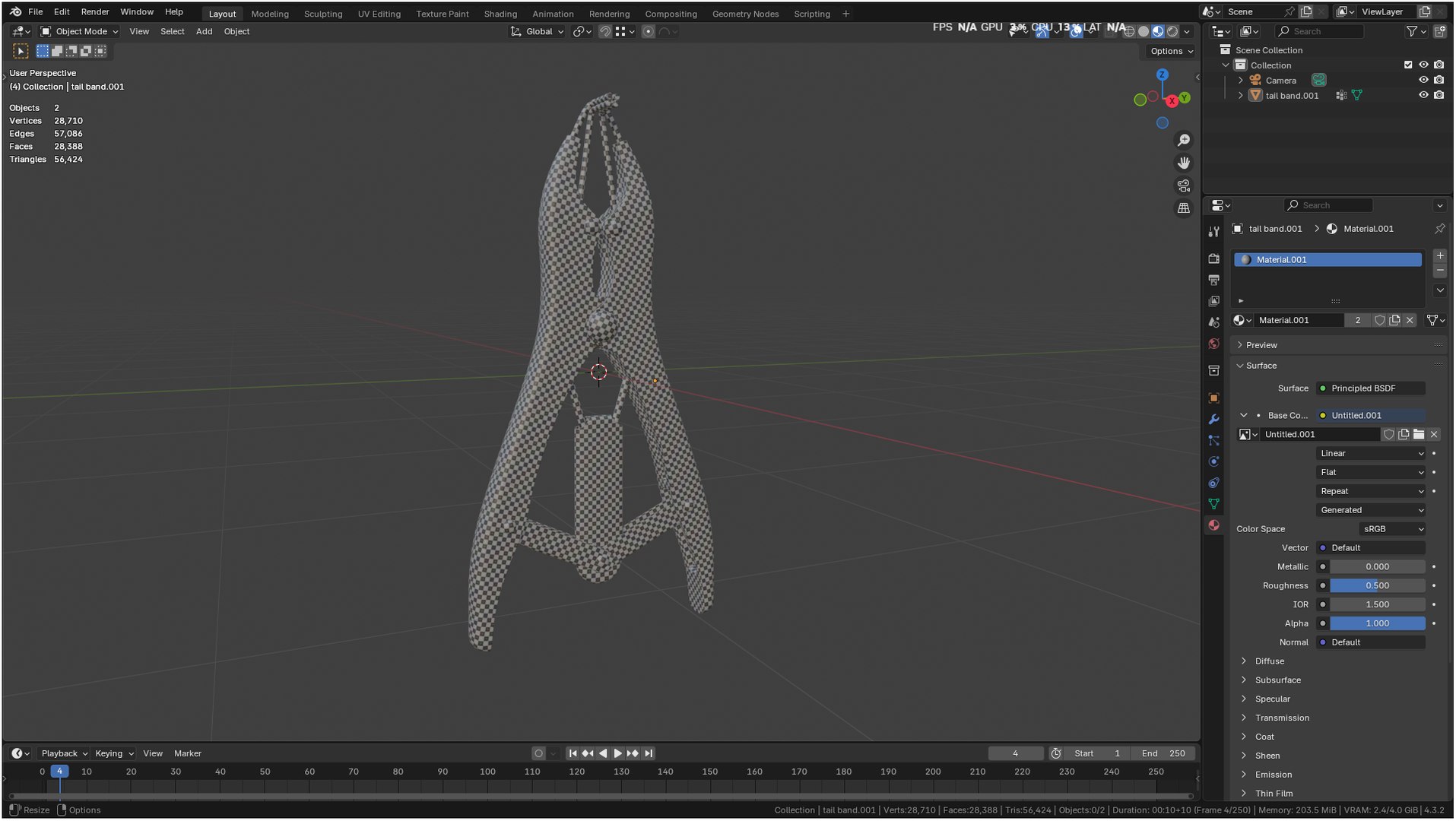Toggle auto keying record button in timeline
The height and width of the screenshot is (821, 1456).
[538, 754]
